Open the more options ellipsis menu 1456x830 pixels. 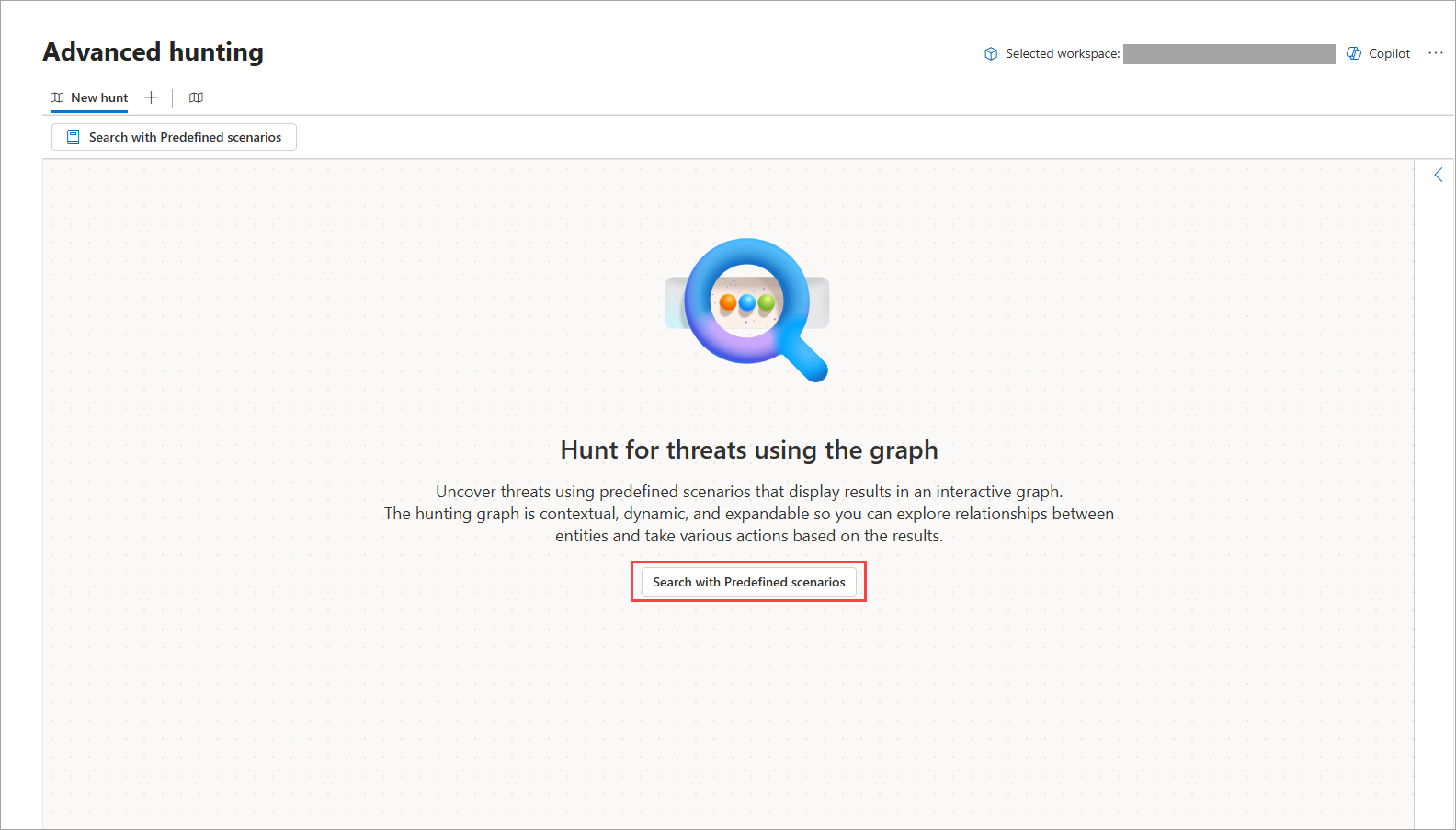coord(1435,53)
